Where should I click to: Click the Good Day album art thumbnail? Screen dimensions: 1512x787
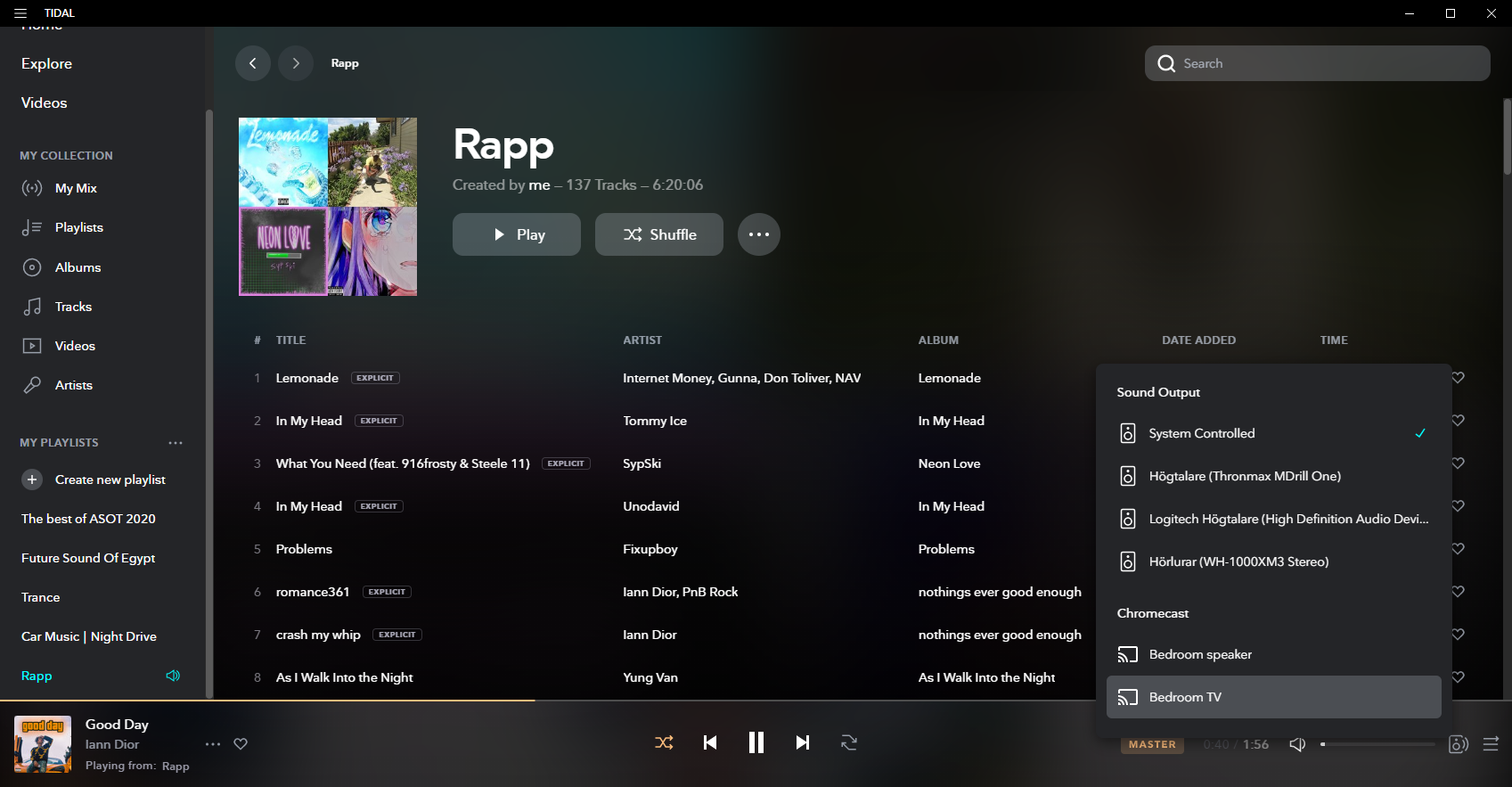[43, 744]
